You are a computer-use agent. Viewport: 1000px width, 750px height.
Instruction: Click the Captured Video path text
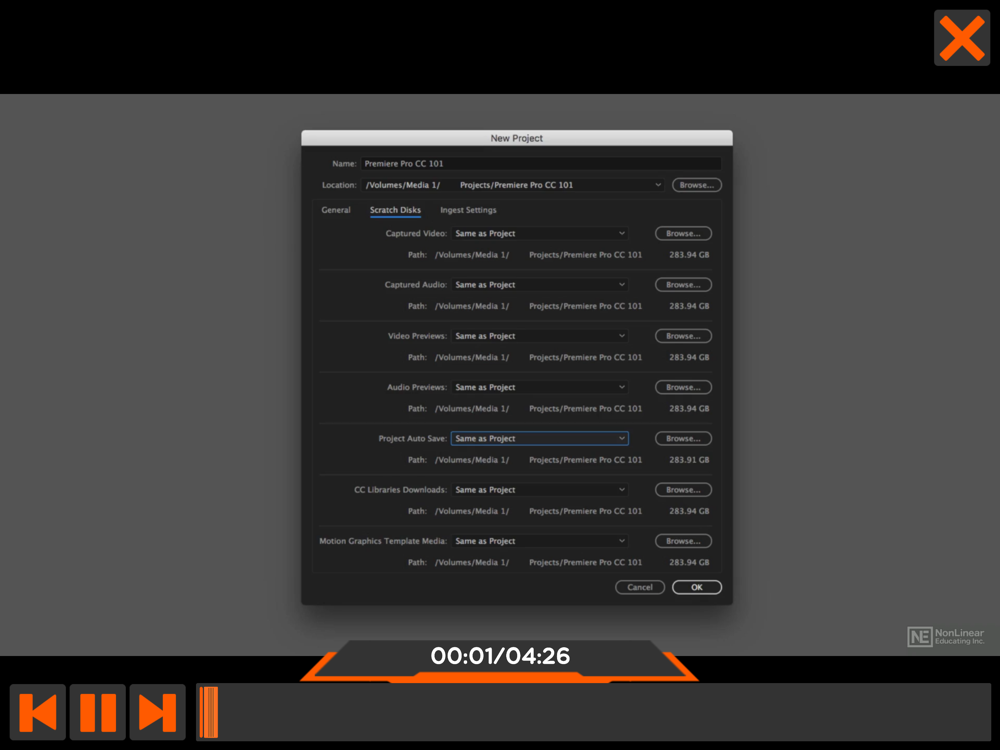[538, 254]
